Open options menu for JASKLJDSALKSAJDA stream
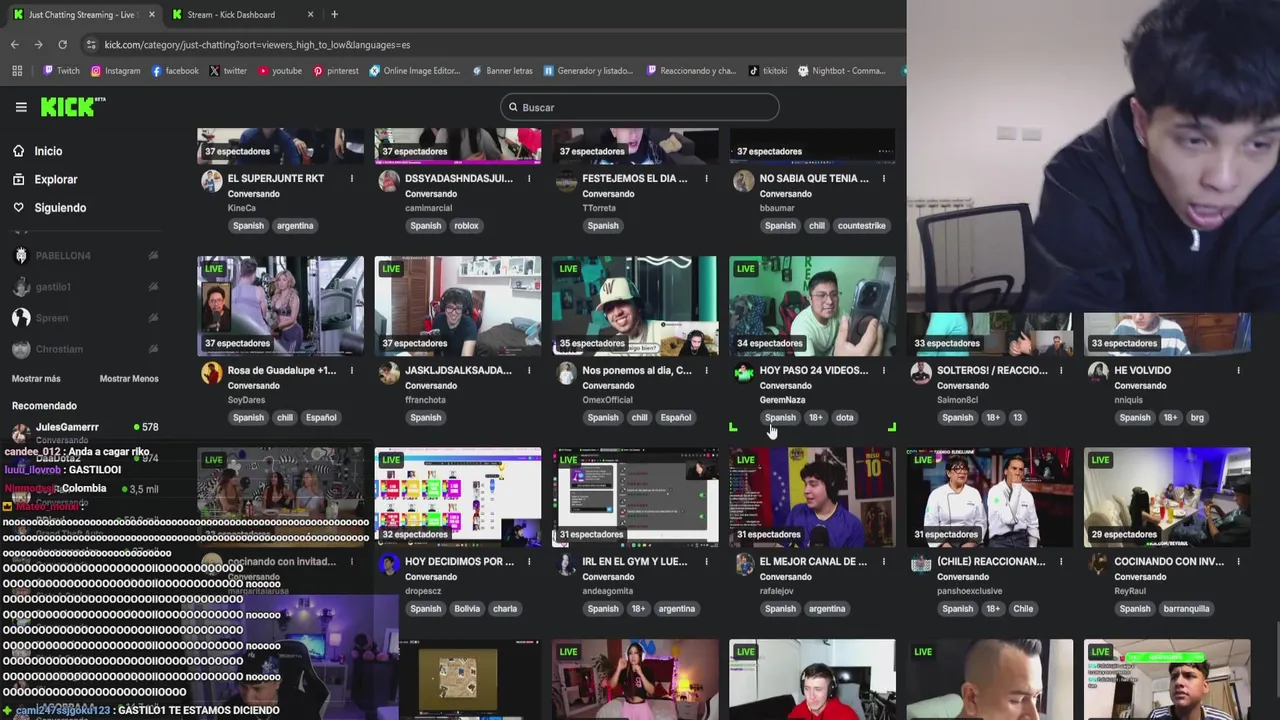 pyautogui.click(x=528, y=370)
